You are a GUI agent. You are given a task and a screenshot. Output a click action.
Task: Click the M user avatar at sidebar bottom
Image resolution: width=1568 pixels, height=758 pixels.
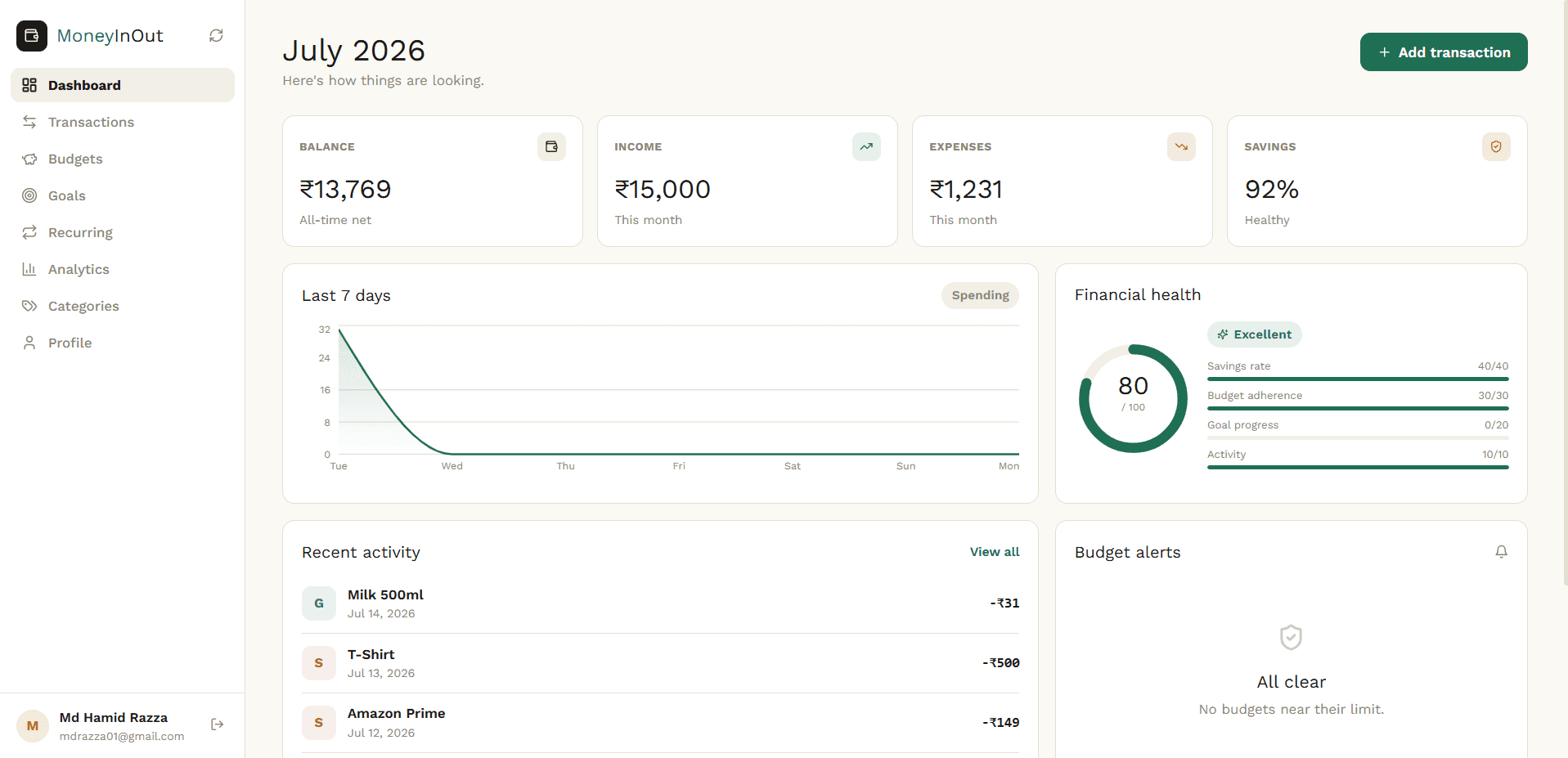pyautogui.click(x=33, y=726)
